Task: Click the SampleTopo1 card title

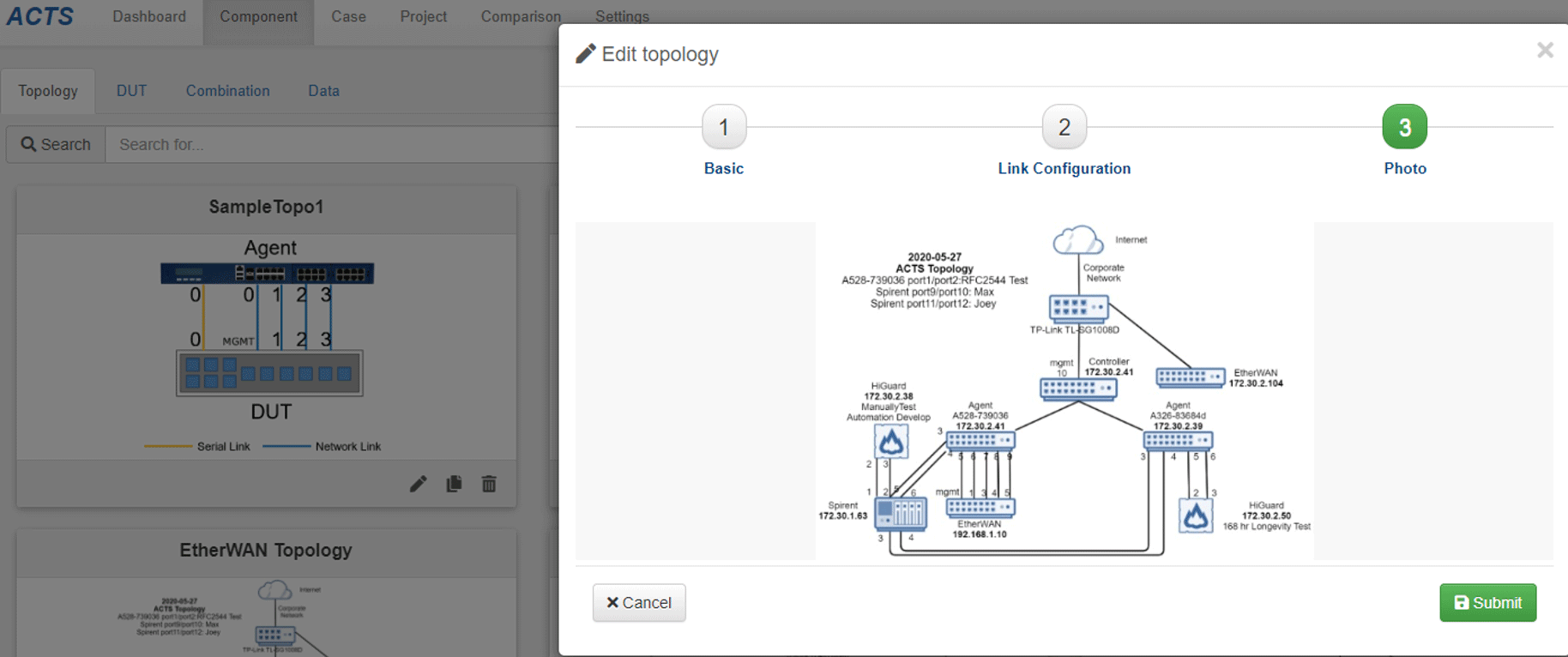Action: [266, 207]
